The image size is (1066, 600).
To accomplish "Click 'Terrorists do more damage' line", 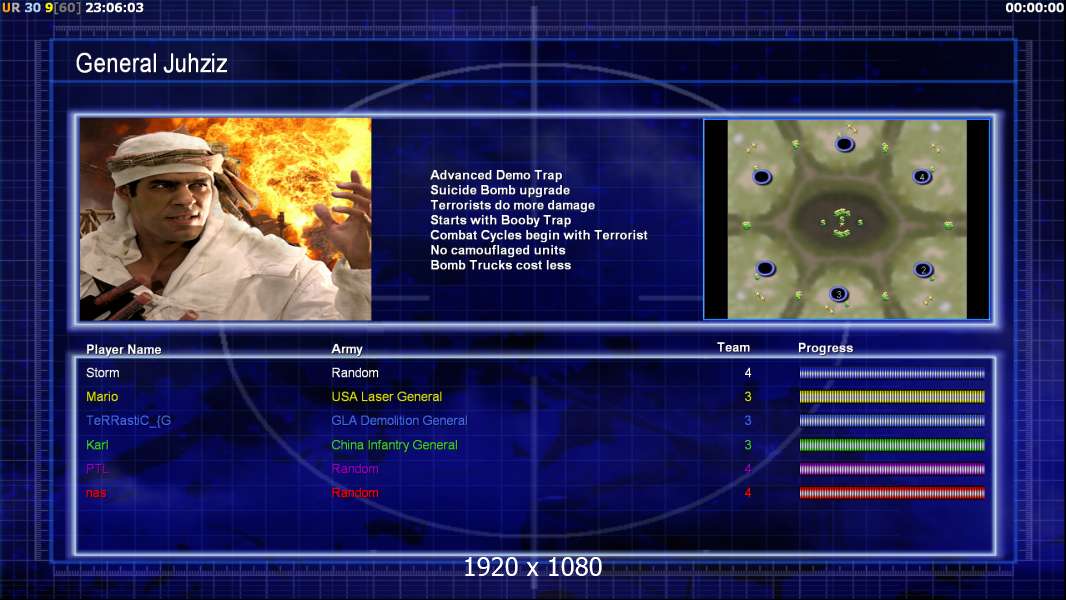I will coord(513,205).
